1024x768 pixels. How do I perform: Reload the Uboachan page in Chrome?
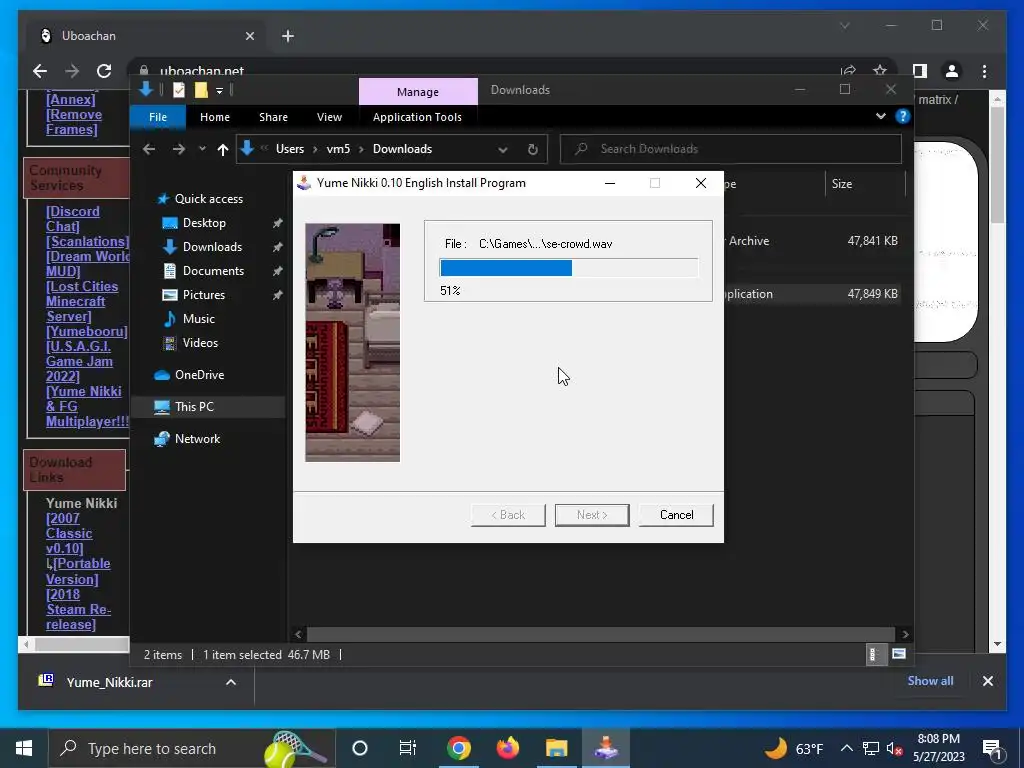104,71
